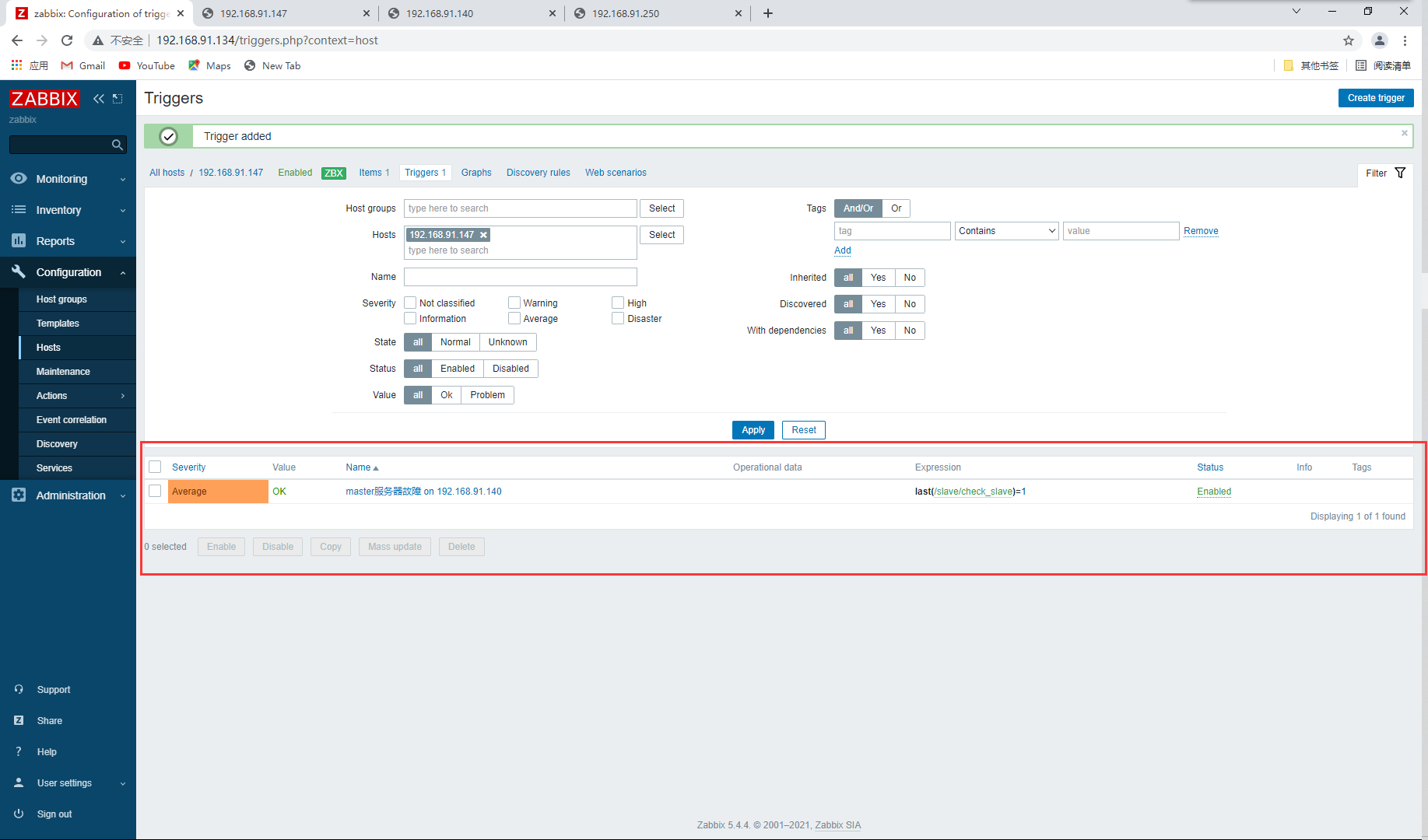
Task: Set State filter to Normal
Action: 455,342
